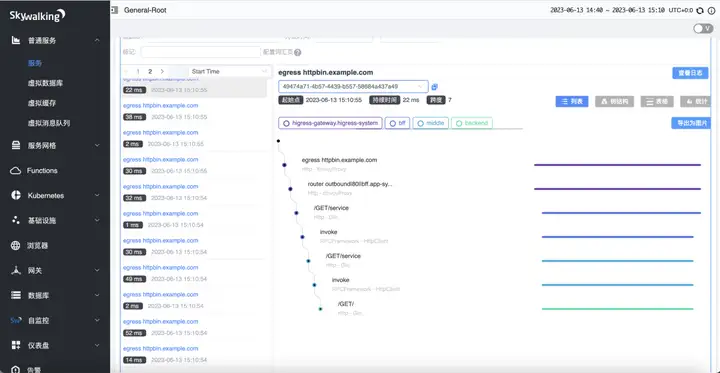The image size is (720, 373).
Task: Click the green duration bar of /GET/ span
Action: click(618, 309)
